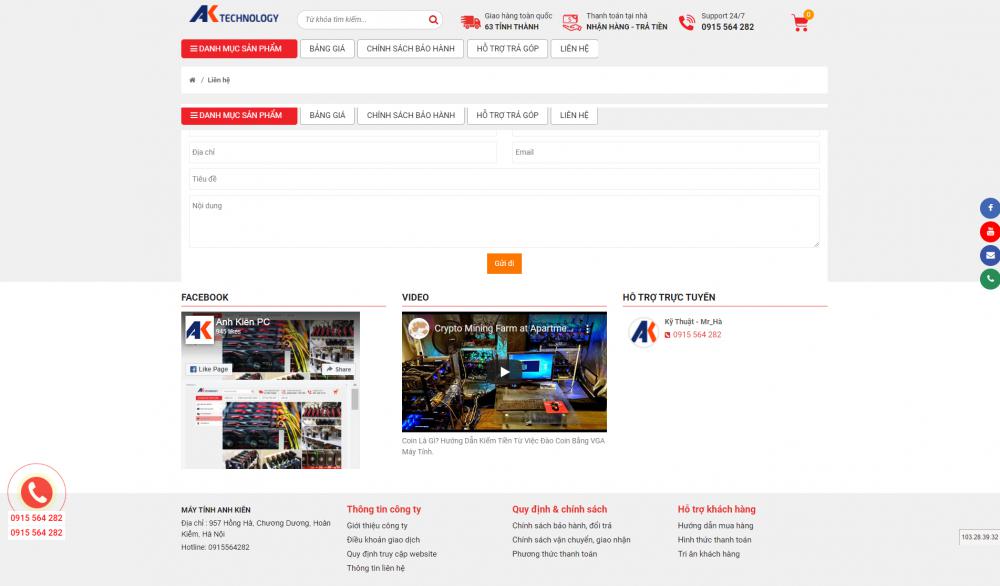The width and height of the screenshot is (1000, 586).
Task: Click the YouTube floating side icon
Action: [x=990, y=232]
